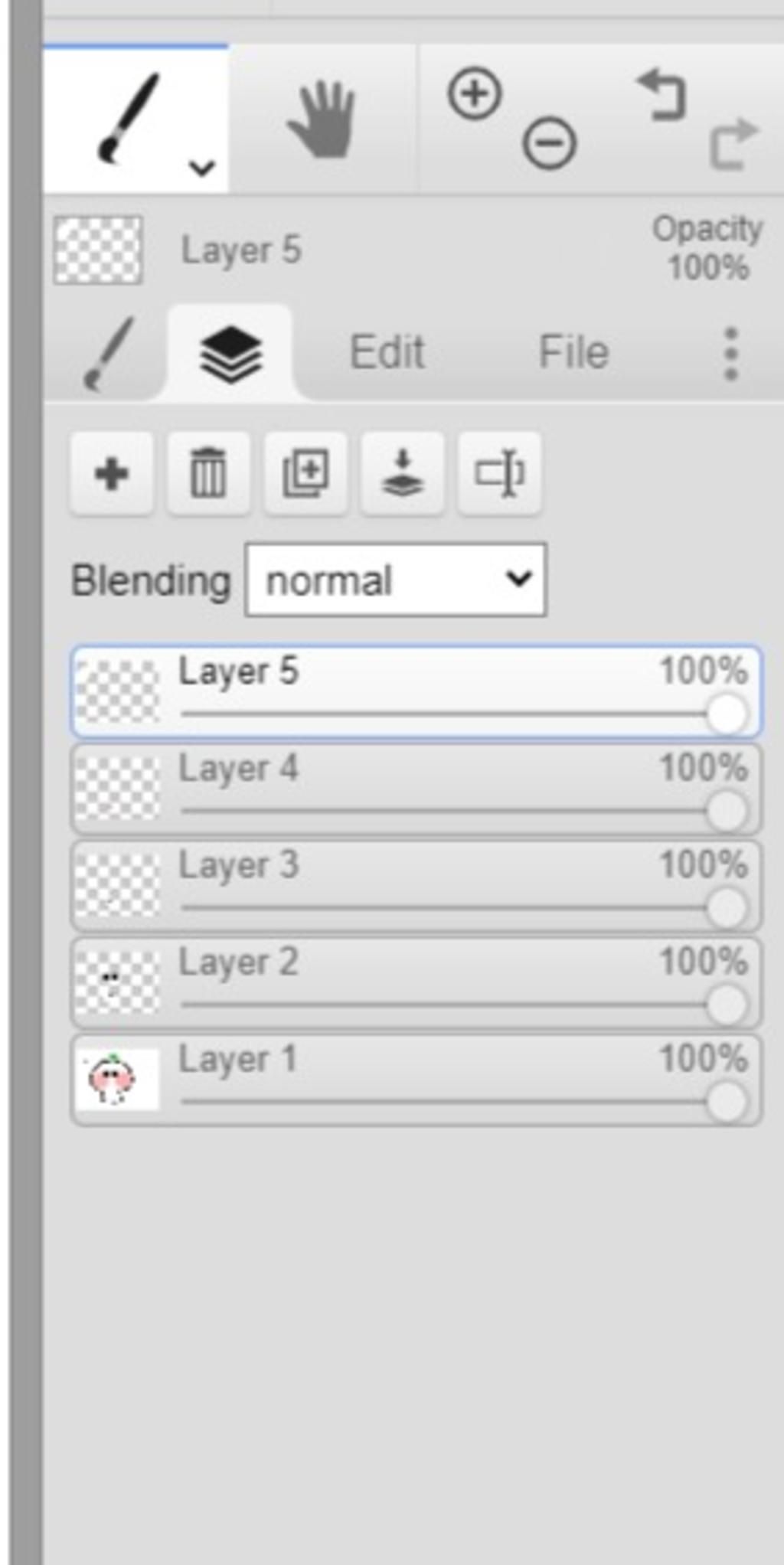Add a new layer
This screenshot has height=1565, width=784.
click(112, 473)
